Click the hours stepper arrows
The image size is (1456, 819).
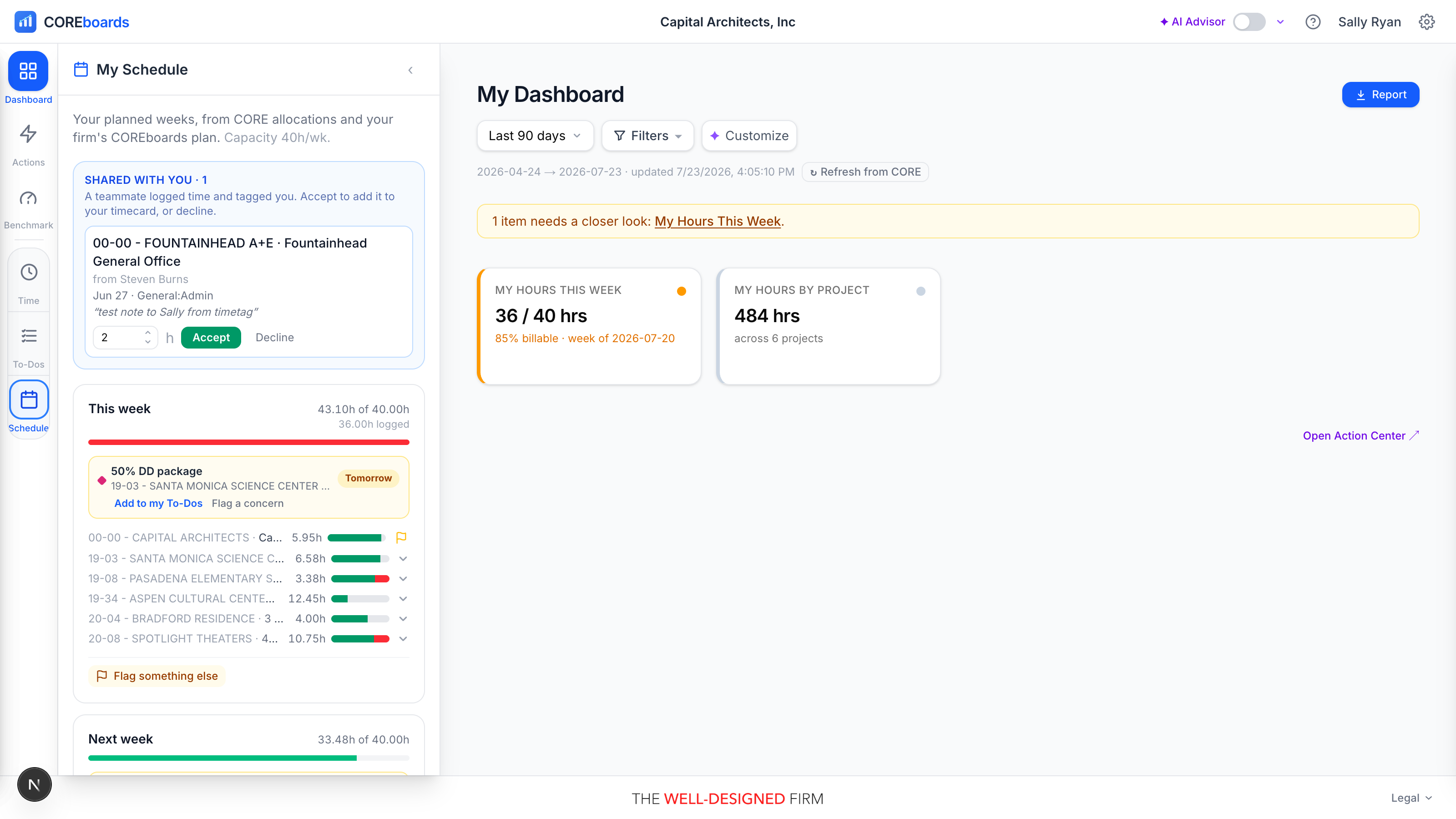[x=147, y=338]
